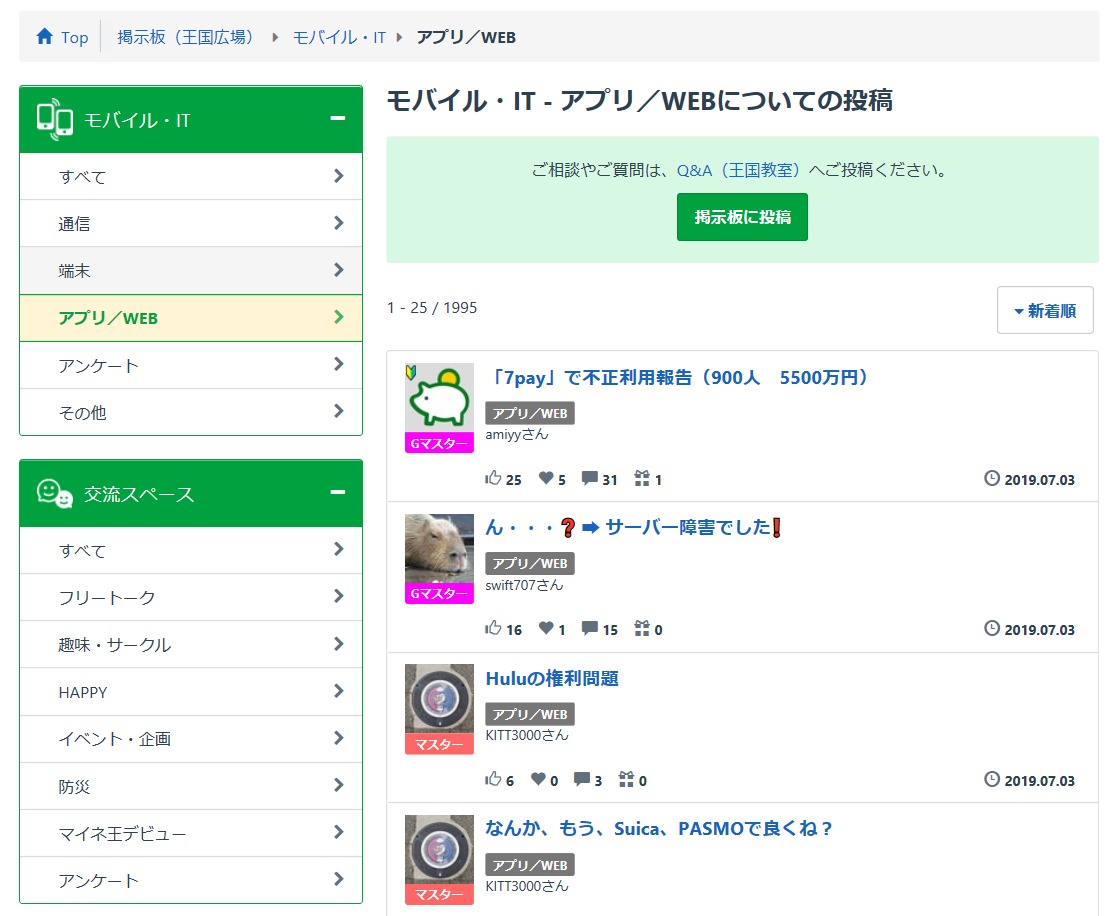The width and height of the screenshot is (1118, 916).
Task: Open the 新着順 sort dropdown
Action: click(x=1045, y=311)
